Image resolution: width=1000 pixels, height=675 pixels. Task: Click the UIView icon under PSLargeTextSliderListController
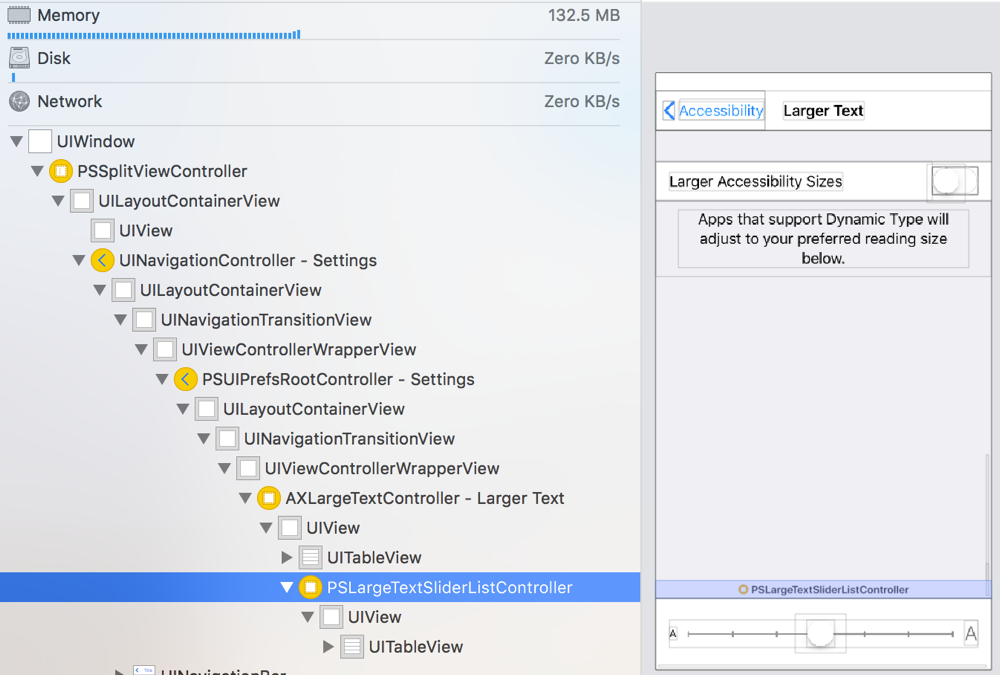[x=331, y=617]
